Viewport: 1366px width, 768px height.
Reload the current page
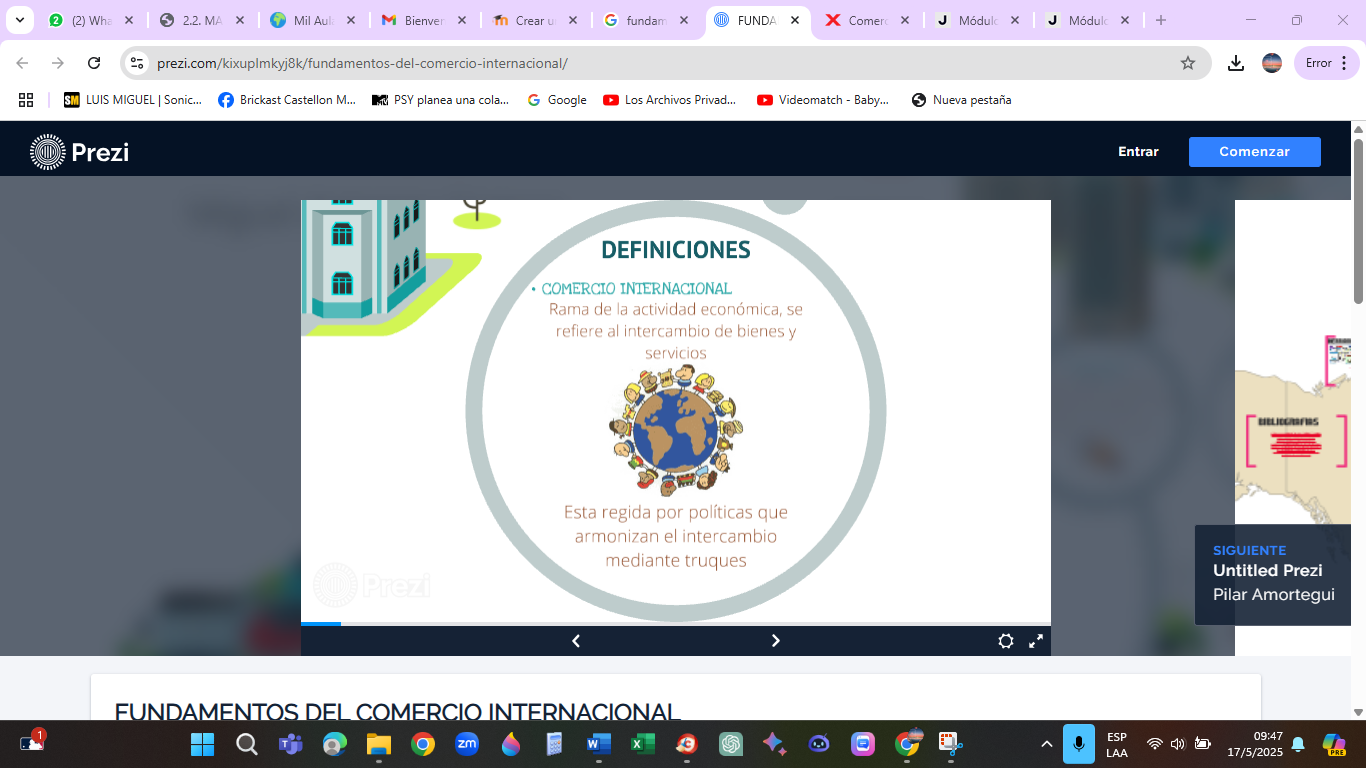coord(94,63)
